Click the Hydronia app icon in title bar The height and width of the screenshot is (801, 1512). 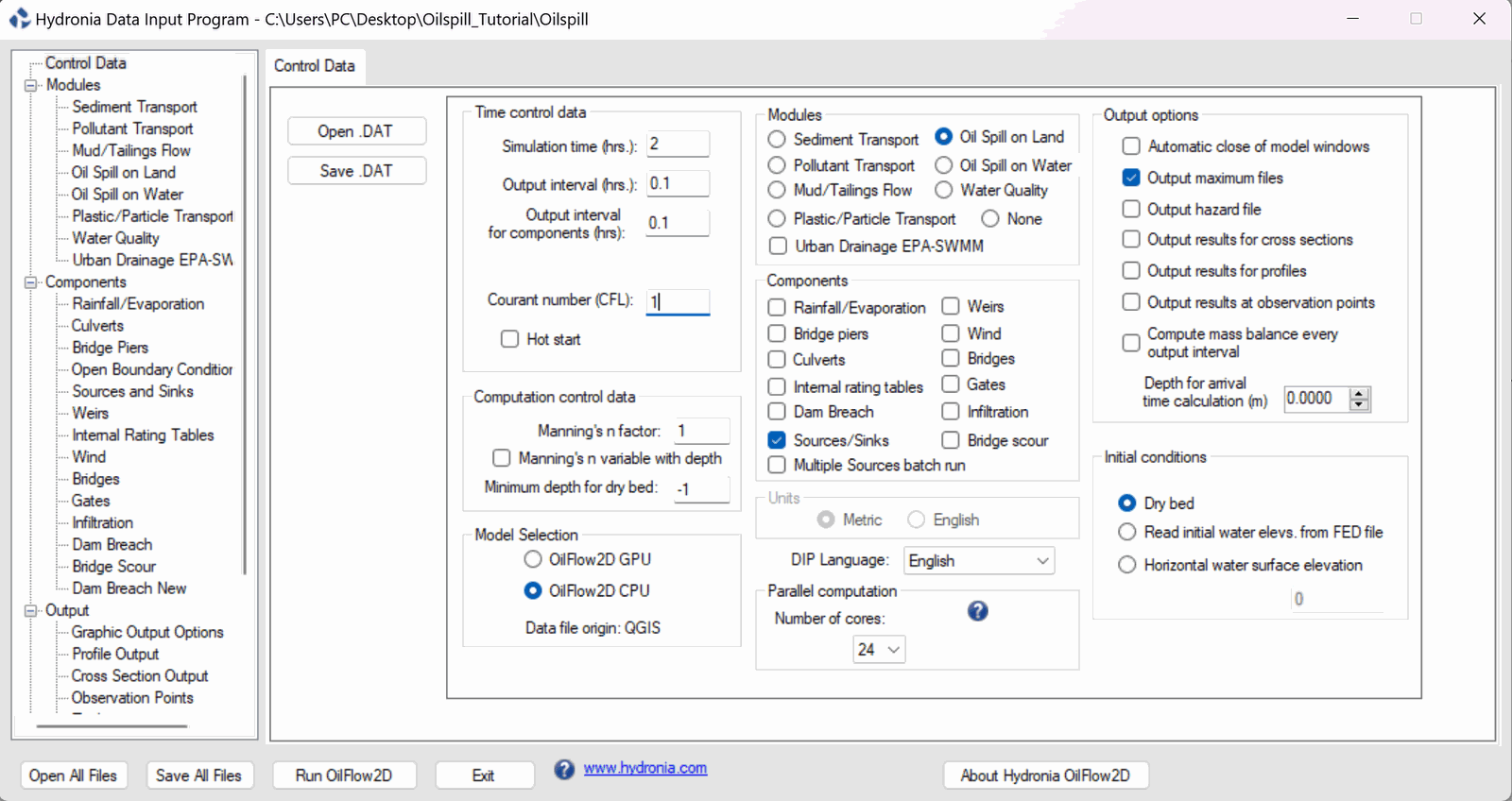click(x=19, y=19)
